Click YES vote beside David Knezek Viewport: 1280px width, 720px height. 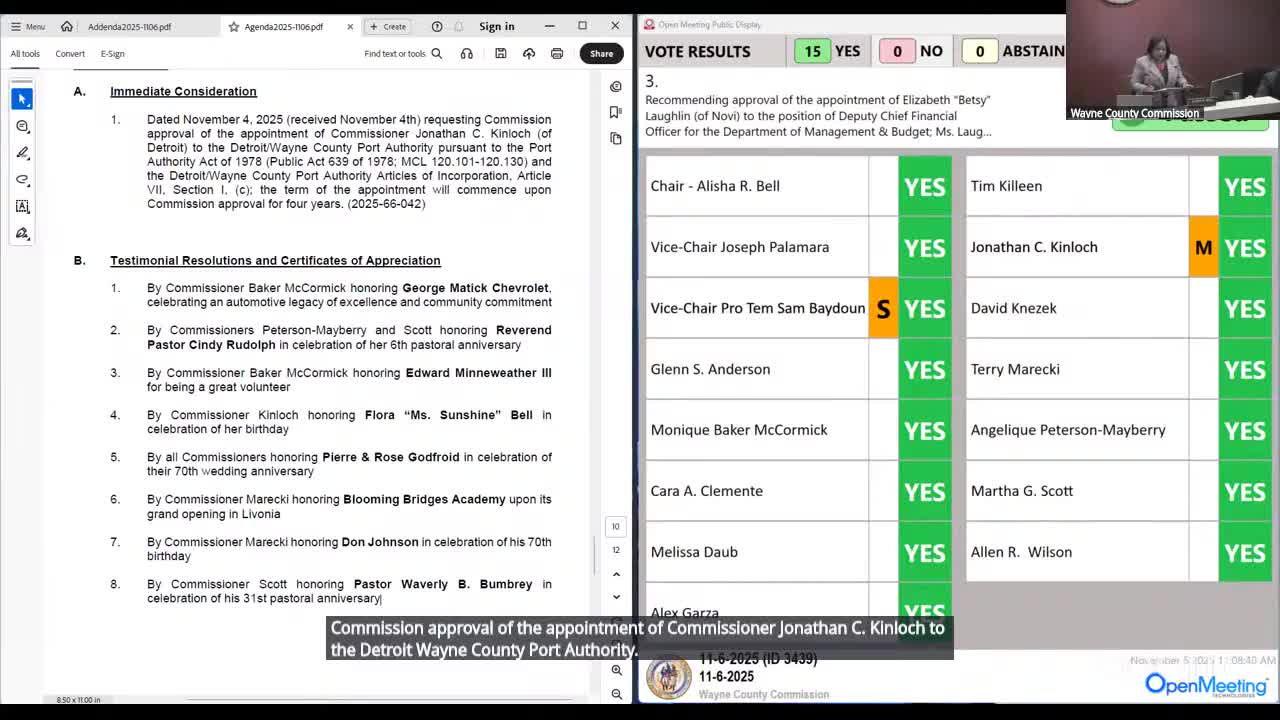point(1245,308)
